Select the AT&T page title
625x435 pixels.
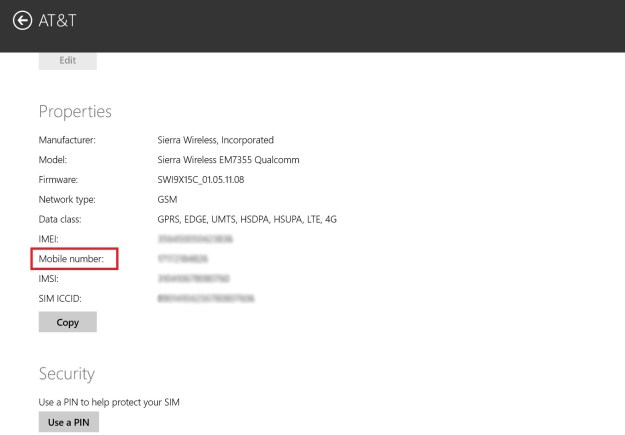pyautogui.click(x=57, y=20)
